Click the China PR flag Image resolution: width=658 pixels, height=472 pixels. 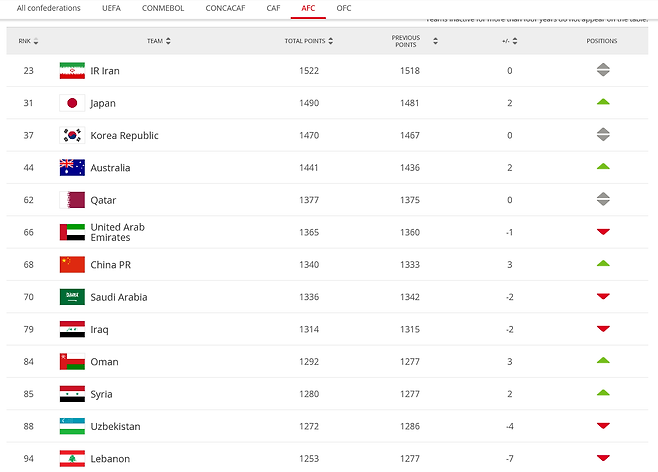tap(72, 264)
